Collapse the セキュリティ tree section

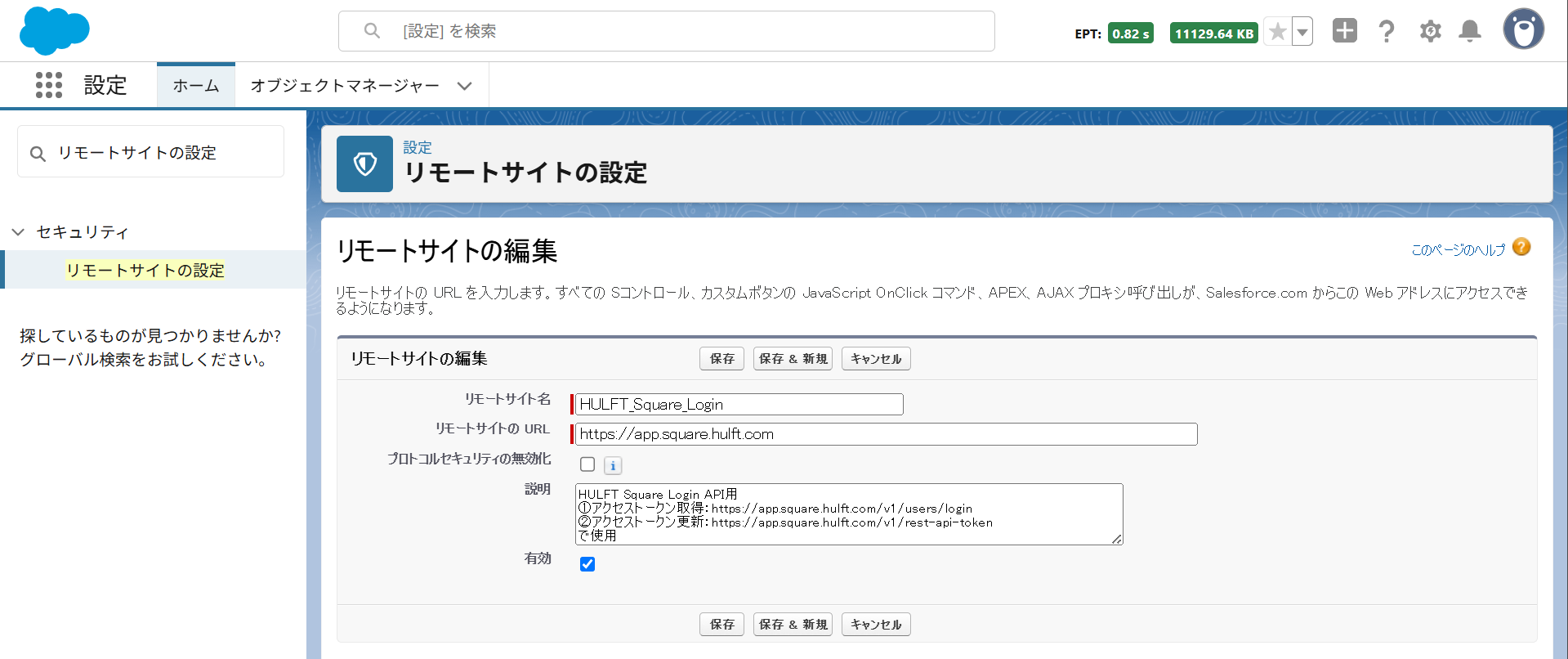pyautogui.click(x=18, y=232)
